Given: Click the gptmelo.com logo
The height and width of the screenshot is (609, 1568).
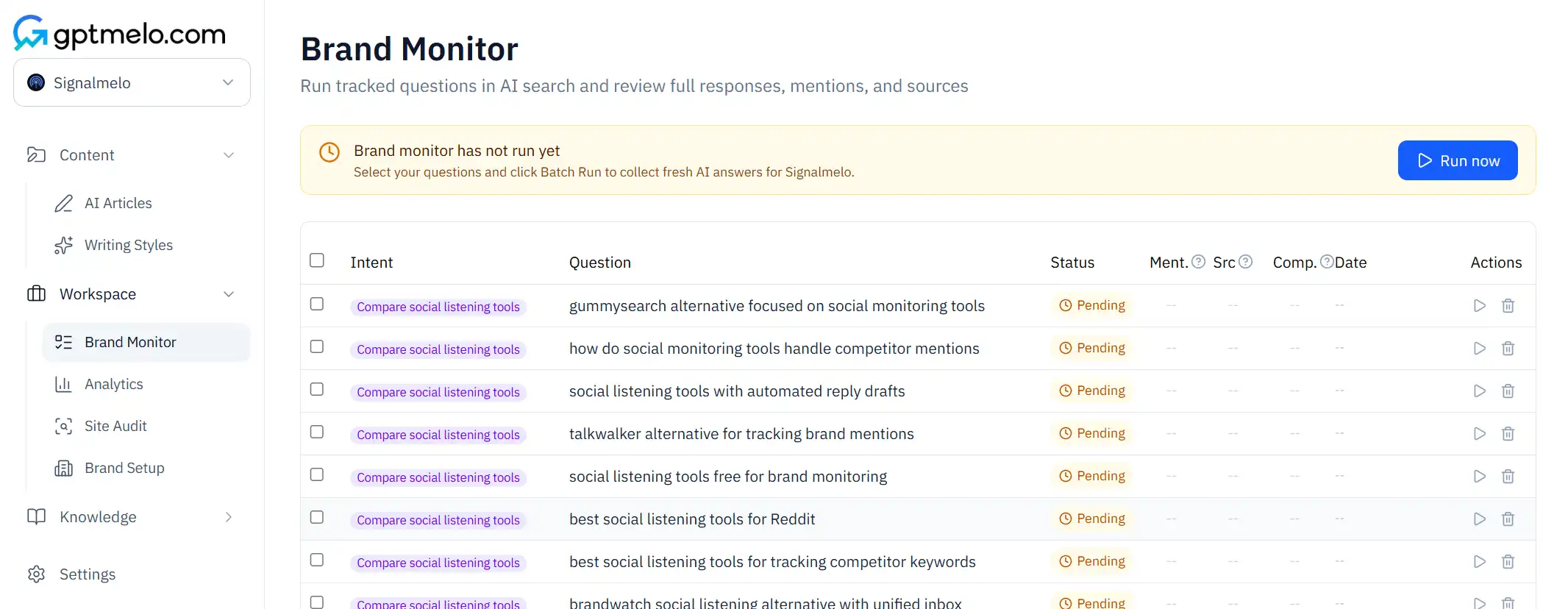Looking at the screenshot, I should pos(120,33).
